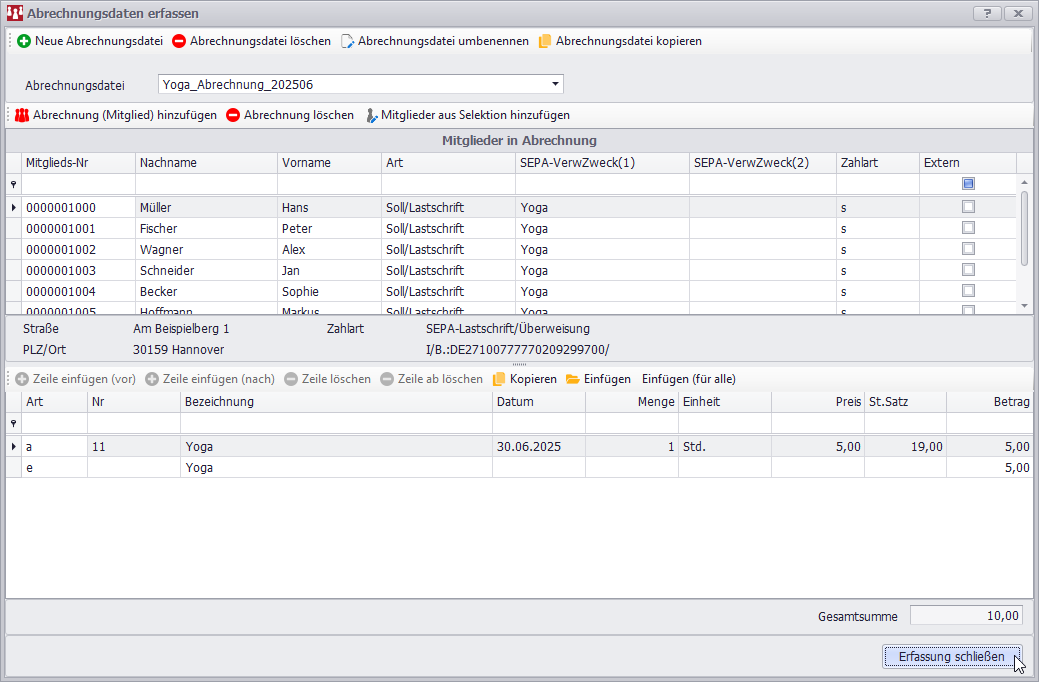
Task: Click Mitglieder aus Selektion hinzufügen icon
Action: coord(371,115)
